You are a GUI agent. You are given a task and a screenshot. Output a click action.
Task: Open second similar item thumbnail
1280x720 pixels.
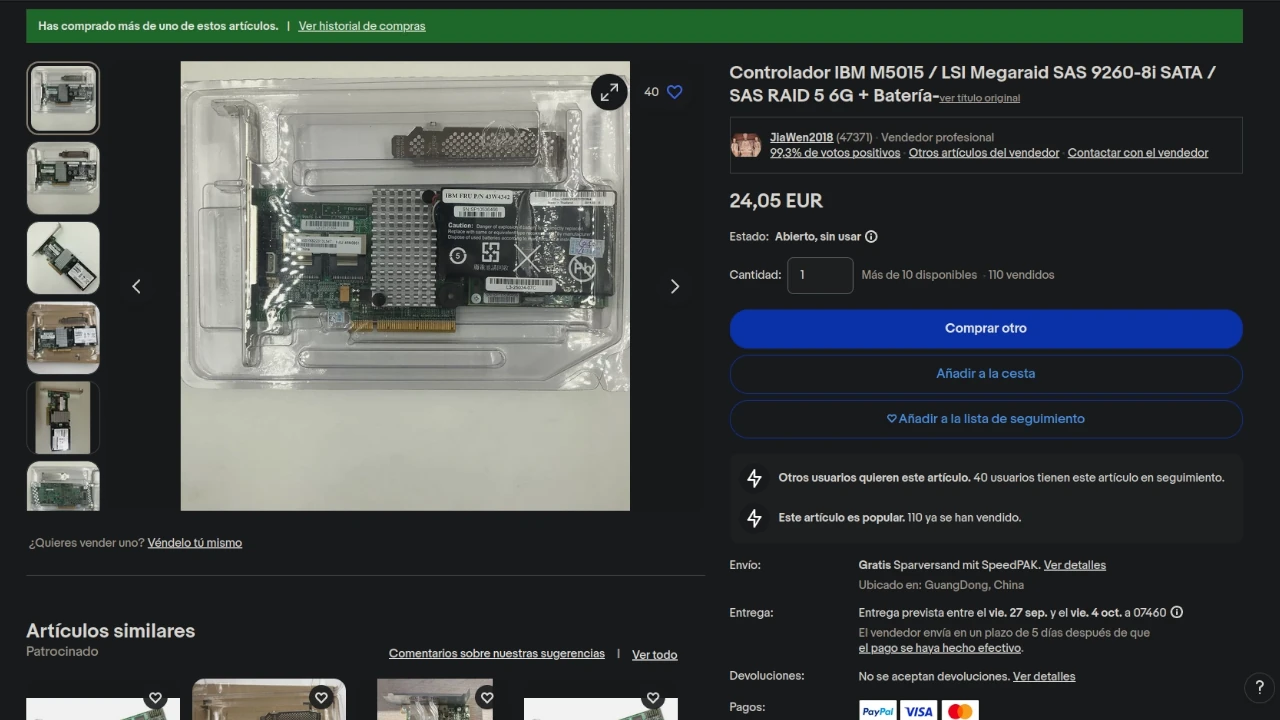click(269, 699)
